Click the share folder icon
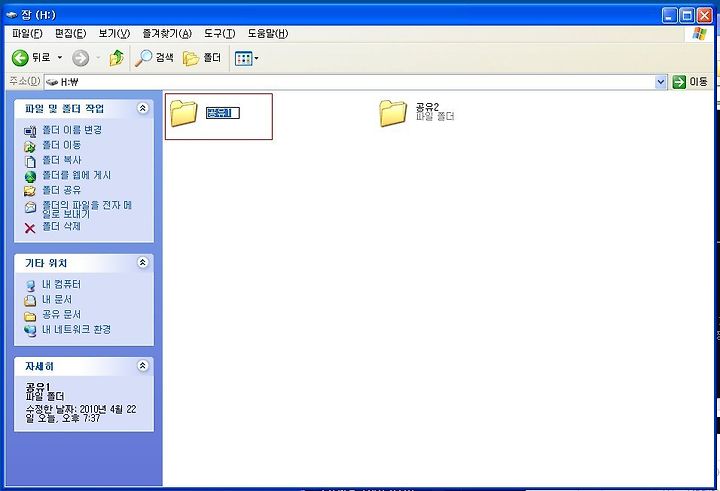720x491 pixels. tap(30, 191)
